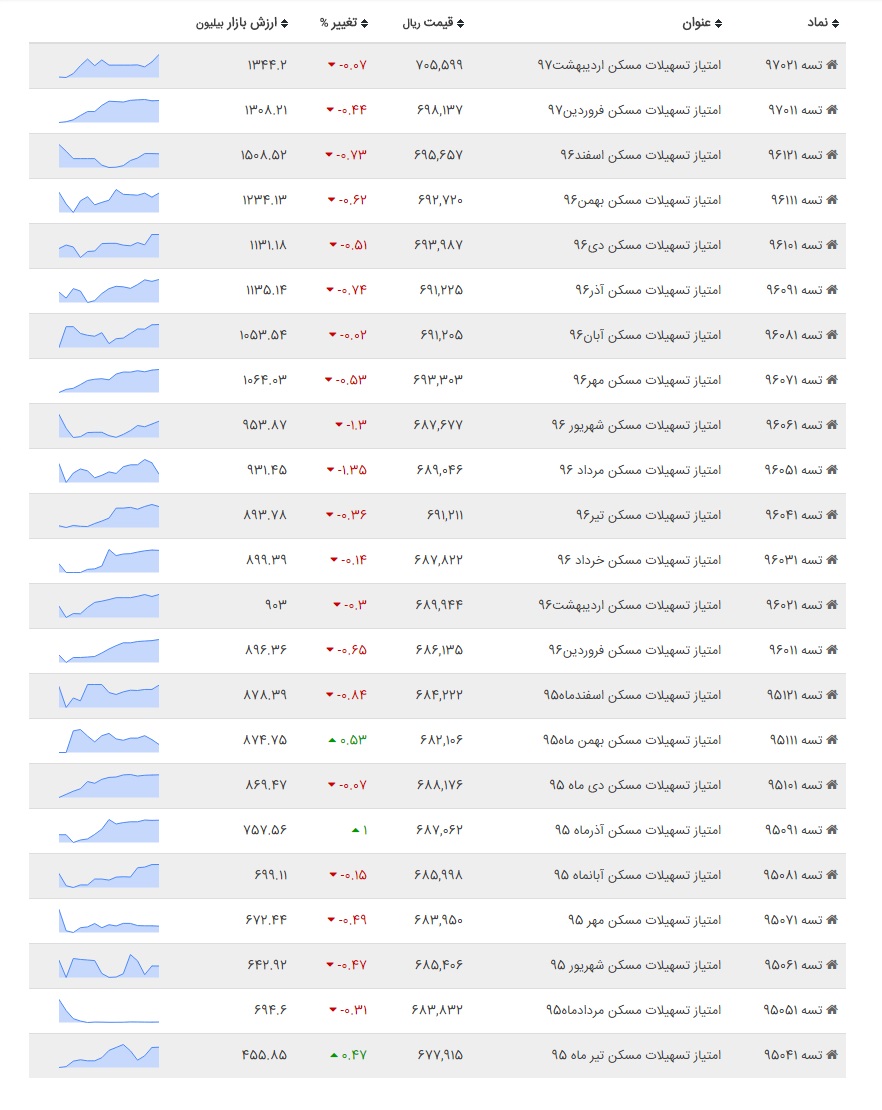
Task: Open the trend chart in the تسه ۹۵۰۵۱ row
Action: pyautogui.click(x=109, y=1010)
